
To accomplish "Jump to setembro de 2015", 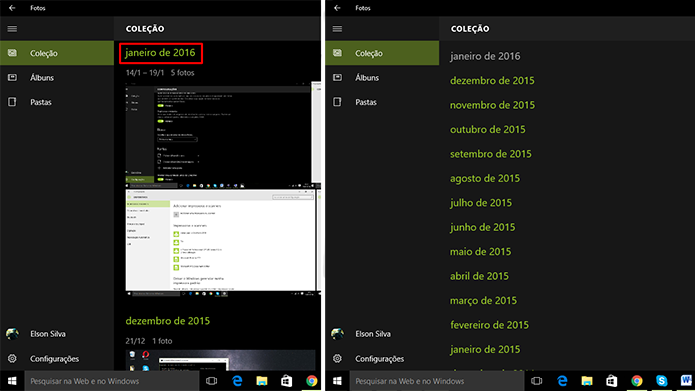I will (491, 154).
